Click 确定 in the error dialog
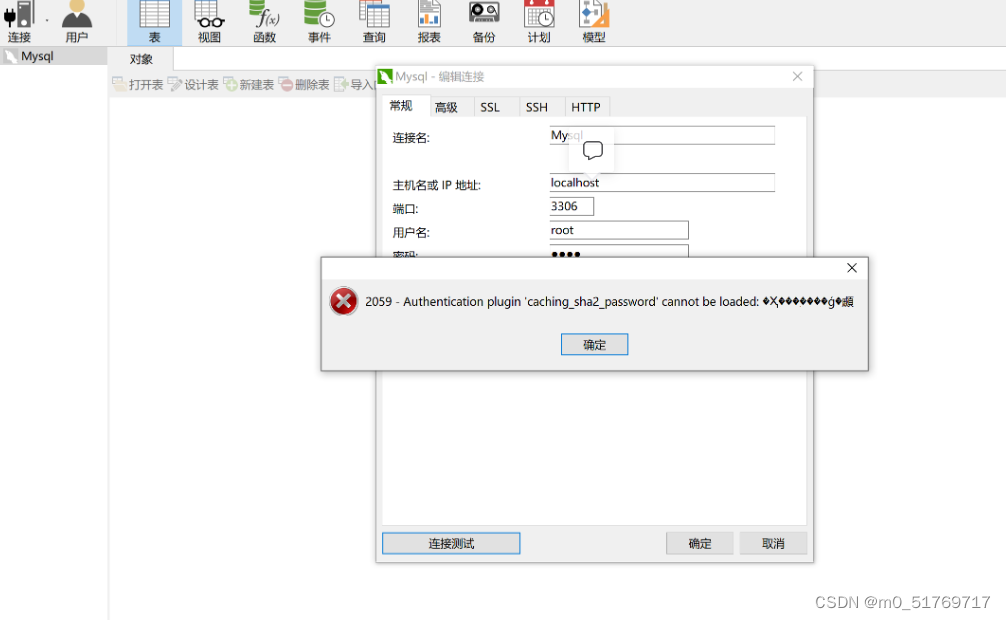The width and height of the screenshot is (1006, 620). (x=594, y=345)
